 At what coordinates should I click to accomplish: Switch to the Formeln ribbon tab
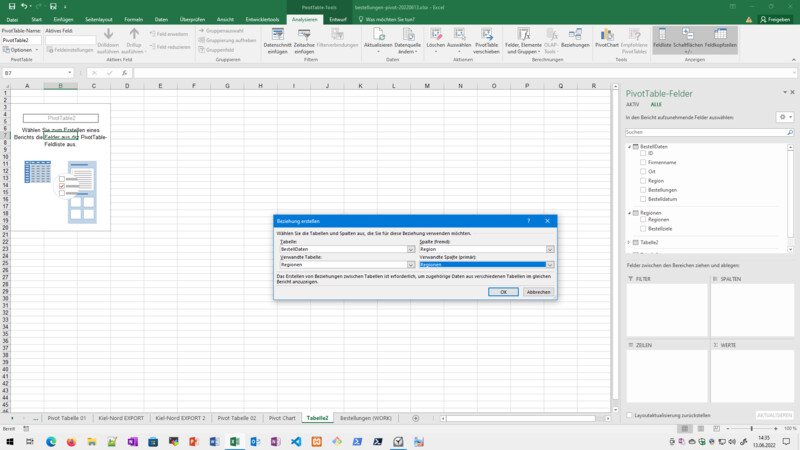click(x=134, y=19)
